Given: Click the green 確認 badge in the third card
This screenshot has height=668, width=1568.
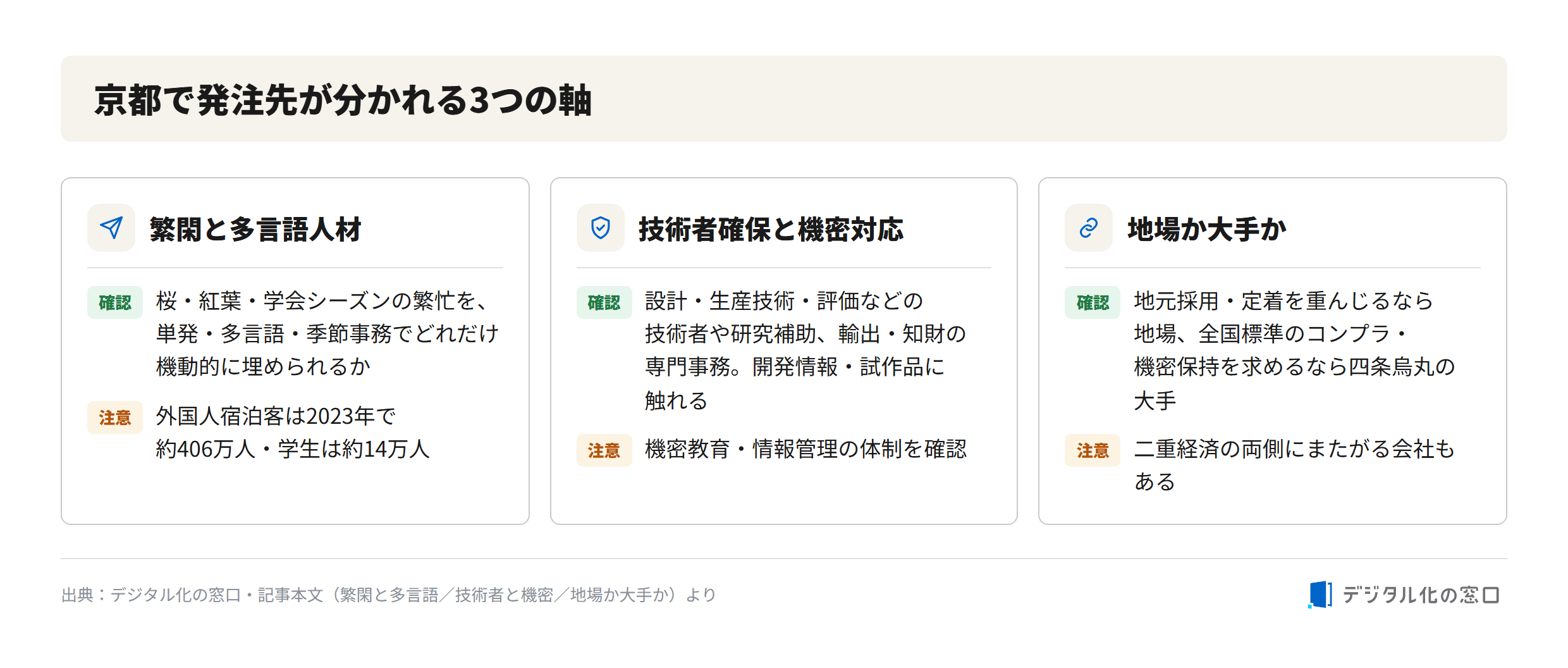Looking at the screenshot, I should 1093,302.
